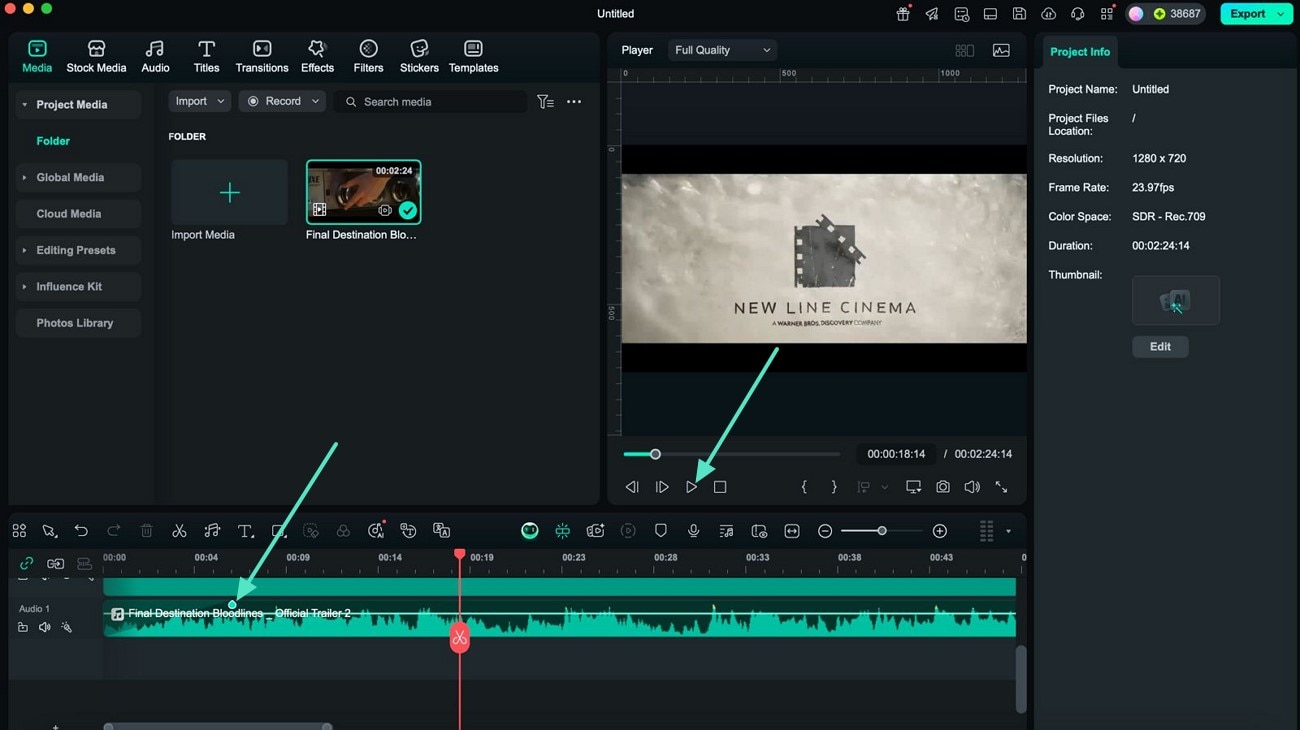
Task: Click the Import Media plus tile
Action: [x=229, y=192]
